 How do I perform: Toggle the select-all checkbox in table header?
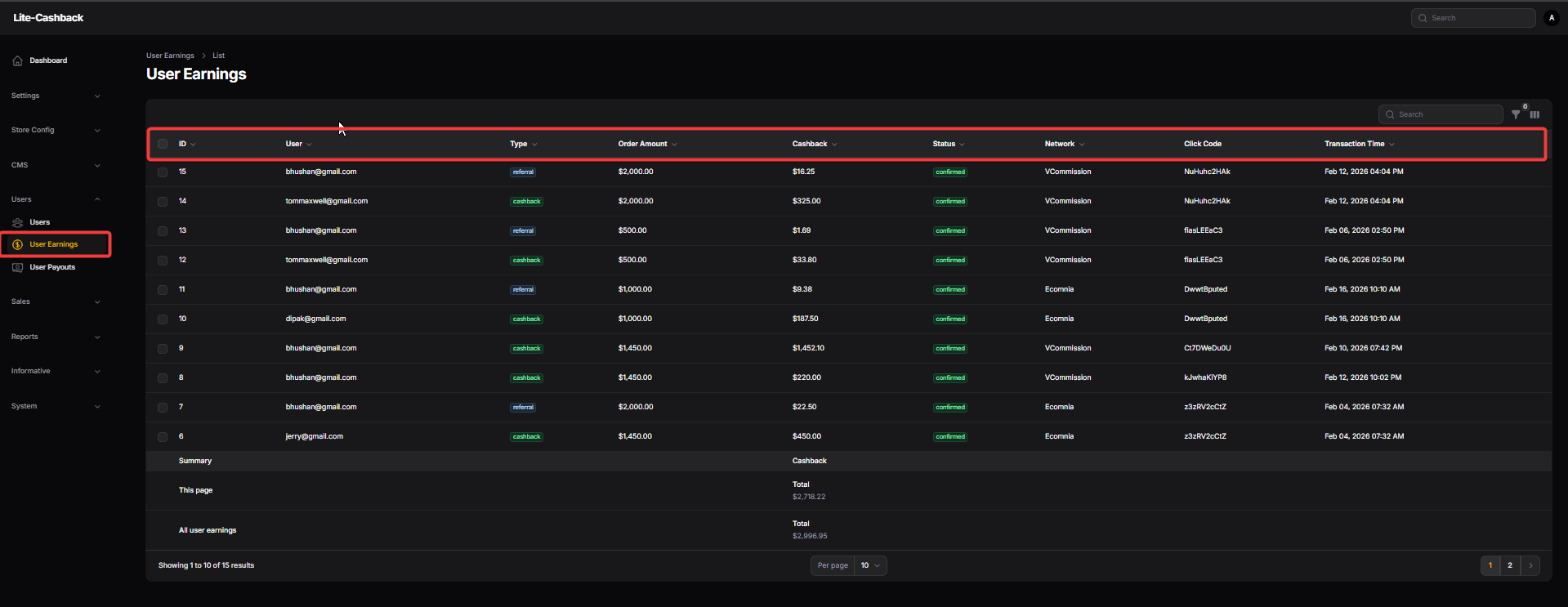point(163,144)
